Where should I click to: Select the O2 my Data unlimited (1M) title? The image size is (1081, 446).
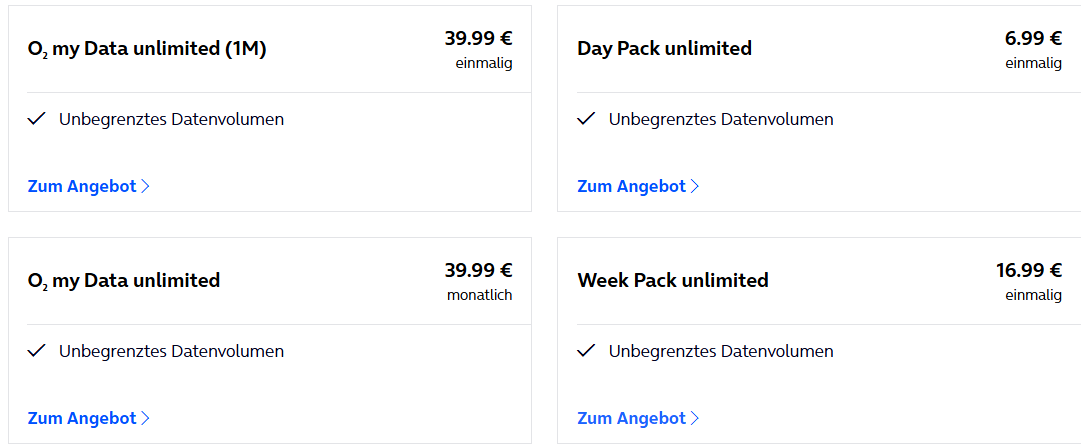coord(147,50)
